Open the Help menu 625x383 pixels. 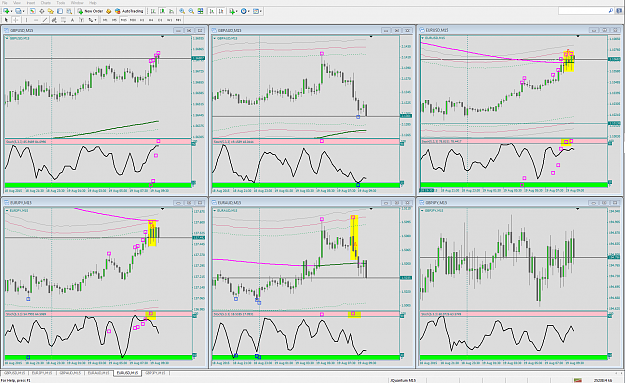pyautogui.click(x=92, y=3)
